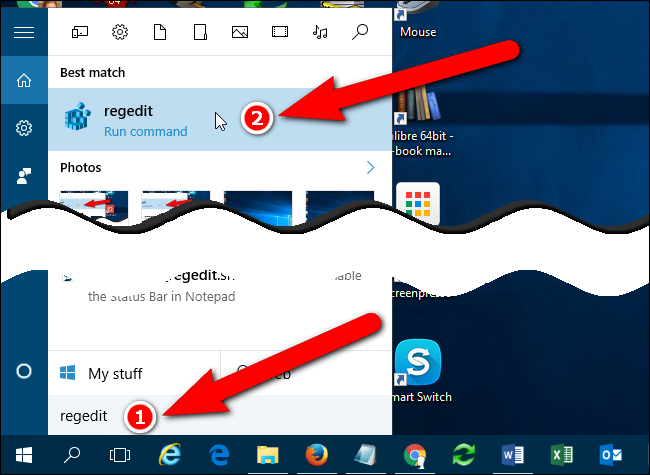This screenshot has width=650, height=475.
Task: Click the Feedback icon in Cortana sidebar
Action: (24, 176)
